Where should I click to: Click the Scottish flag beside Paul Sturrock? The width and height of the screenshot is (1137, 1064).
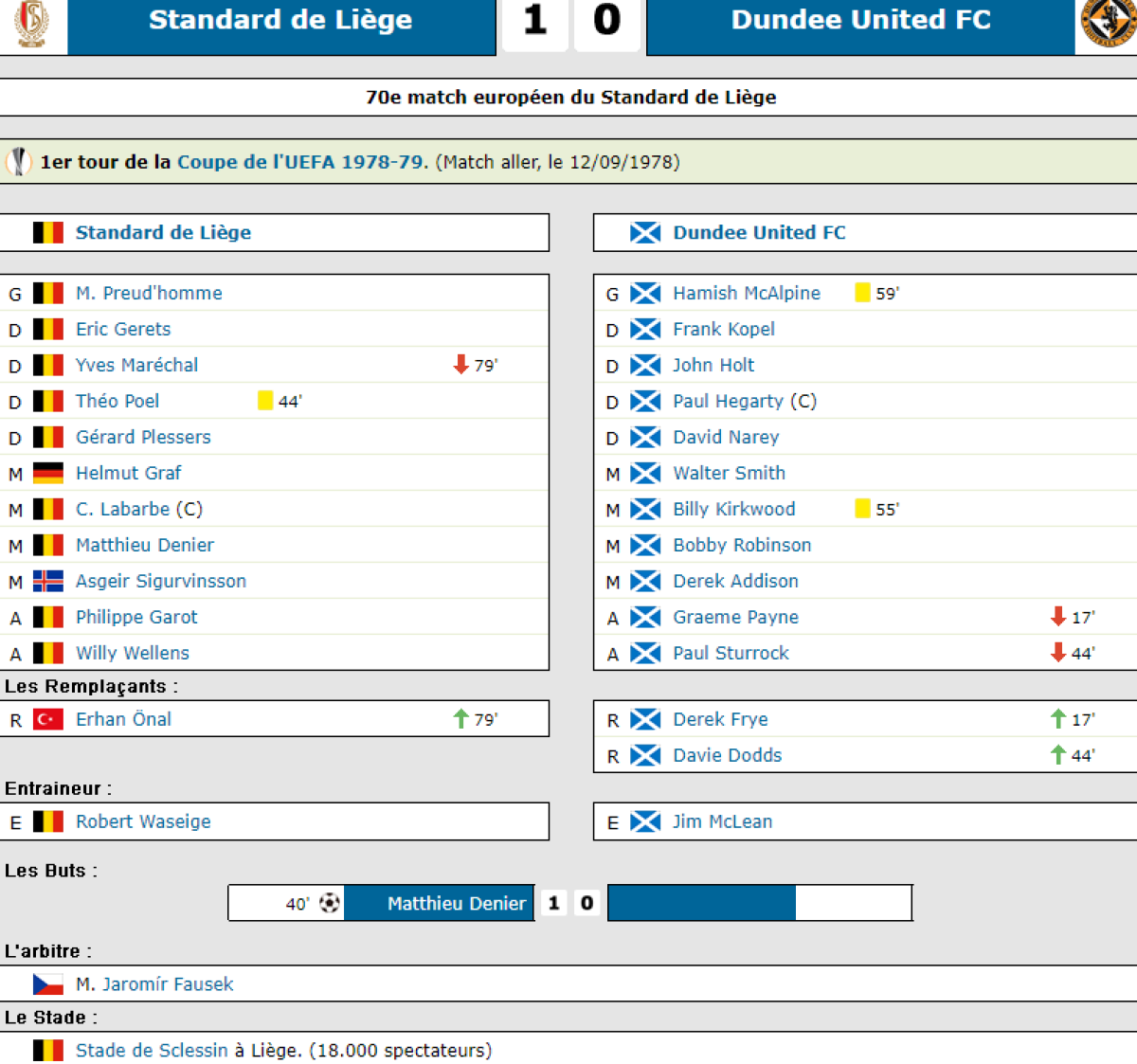tap(645, 653)
